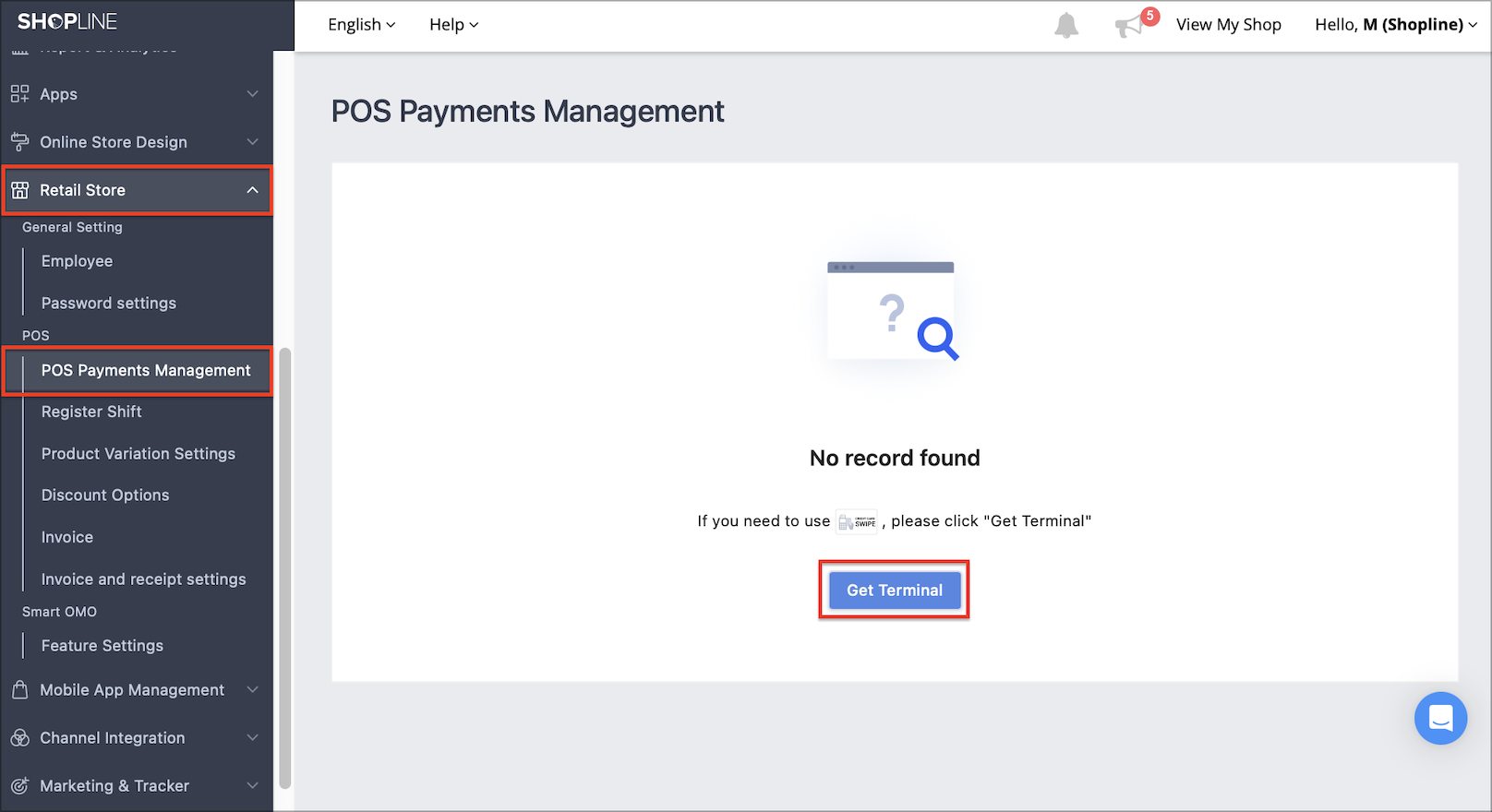The image size is (1492, 812).
Task: Open Smart OMO Feature Settings
Action: (102, 646)
